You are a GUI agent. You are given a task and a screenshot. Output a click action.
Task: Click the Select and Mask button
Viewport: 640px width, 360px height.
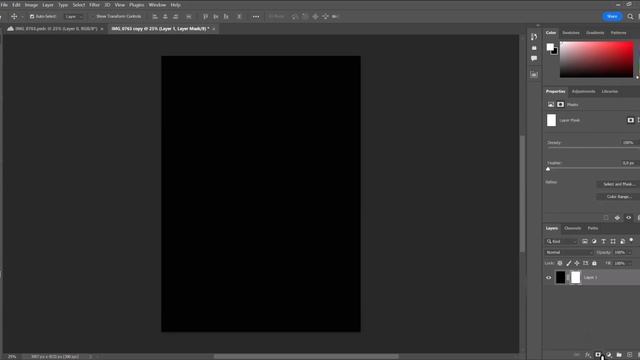point(619,184)
